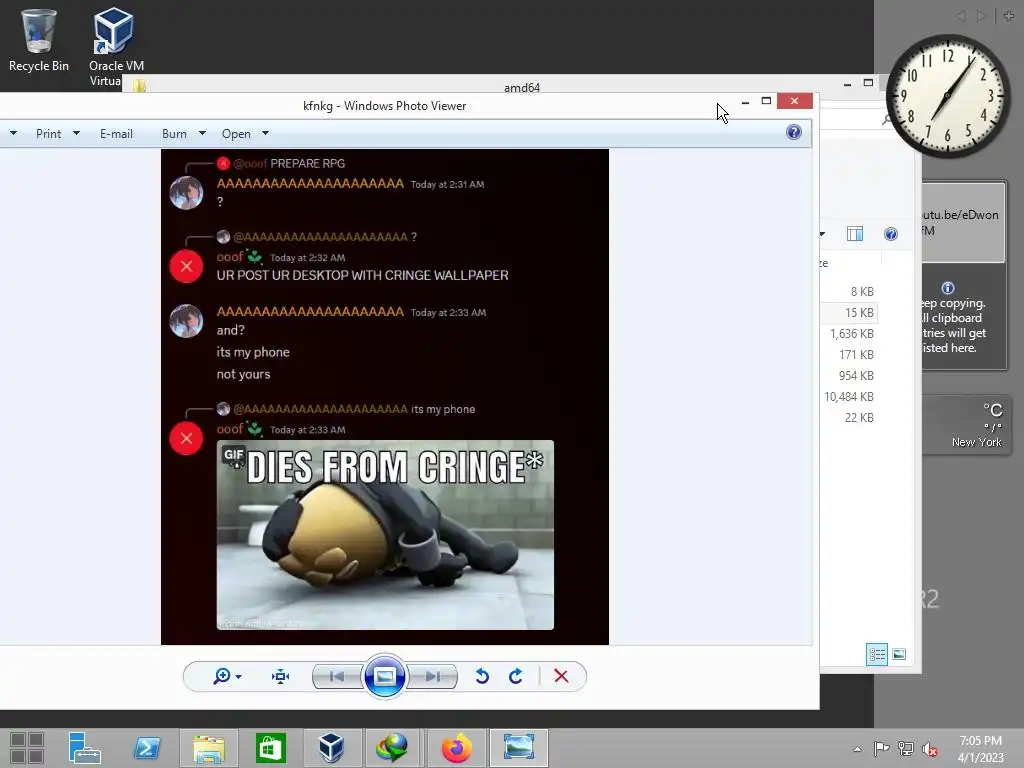Open the Start button on taskbar
This screenshot has width=1024, height=768.
pos(27,748)
